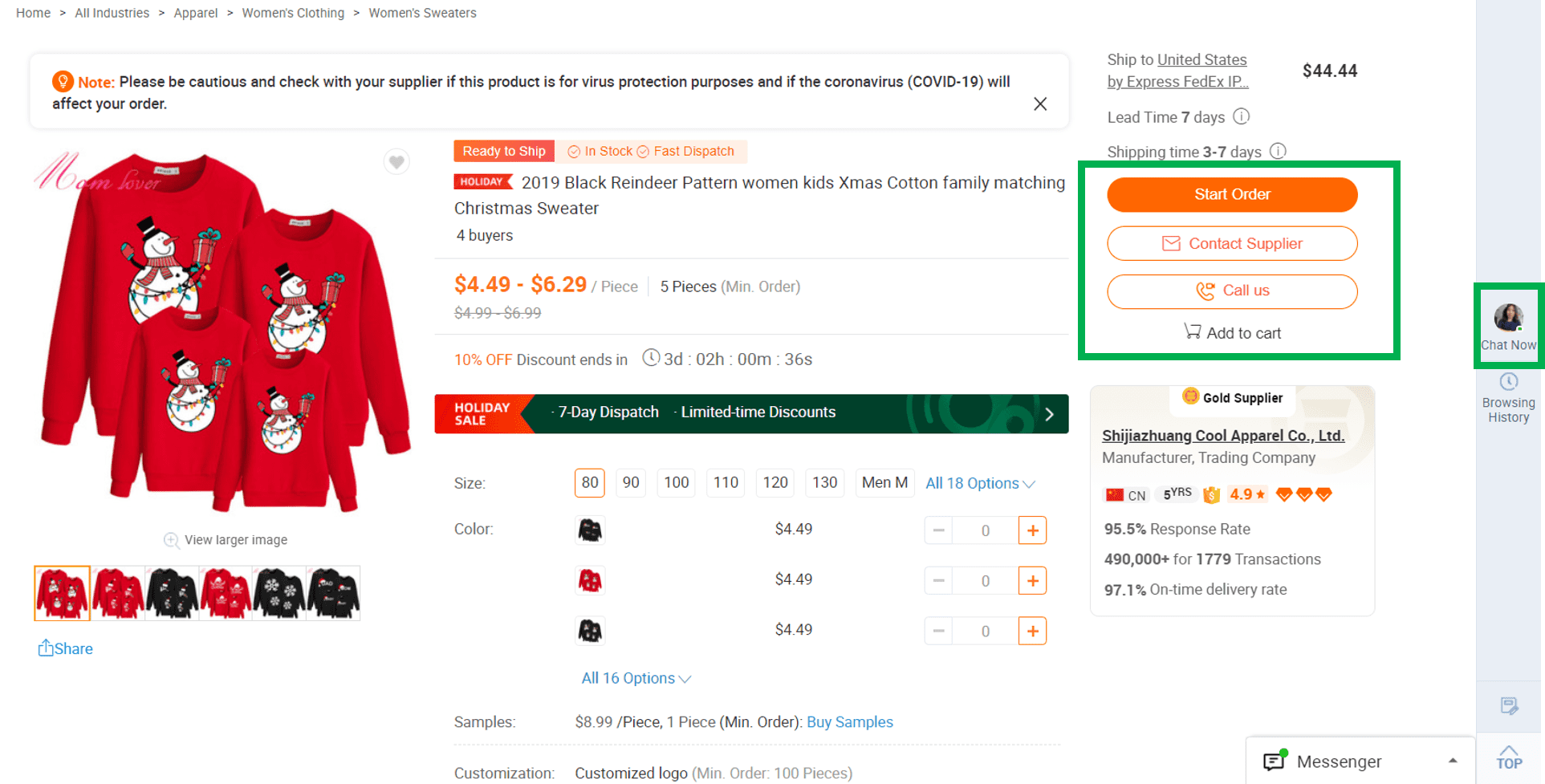
Task: Click the Lead Time info icon
Action: (1242, 116)
